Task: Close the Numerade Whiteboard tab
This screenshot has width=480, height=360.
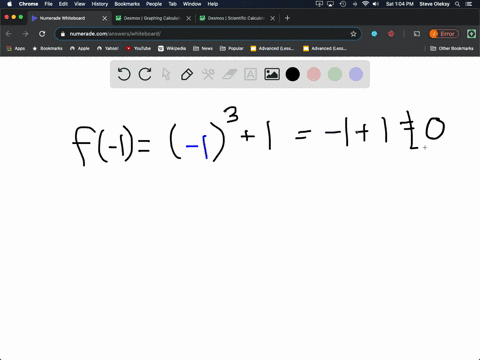Action: pos(105,18)
